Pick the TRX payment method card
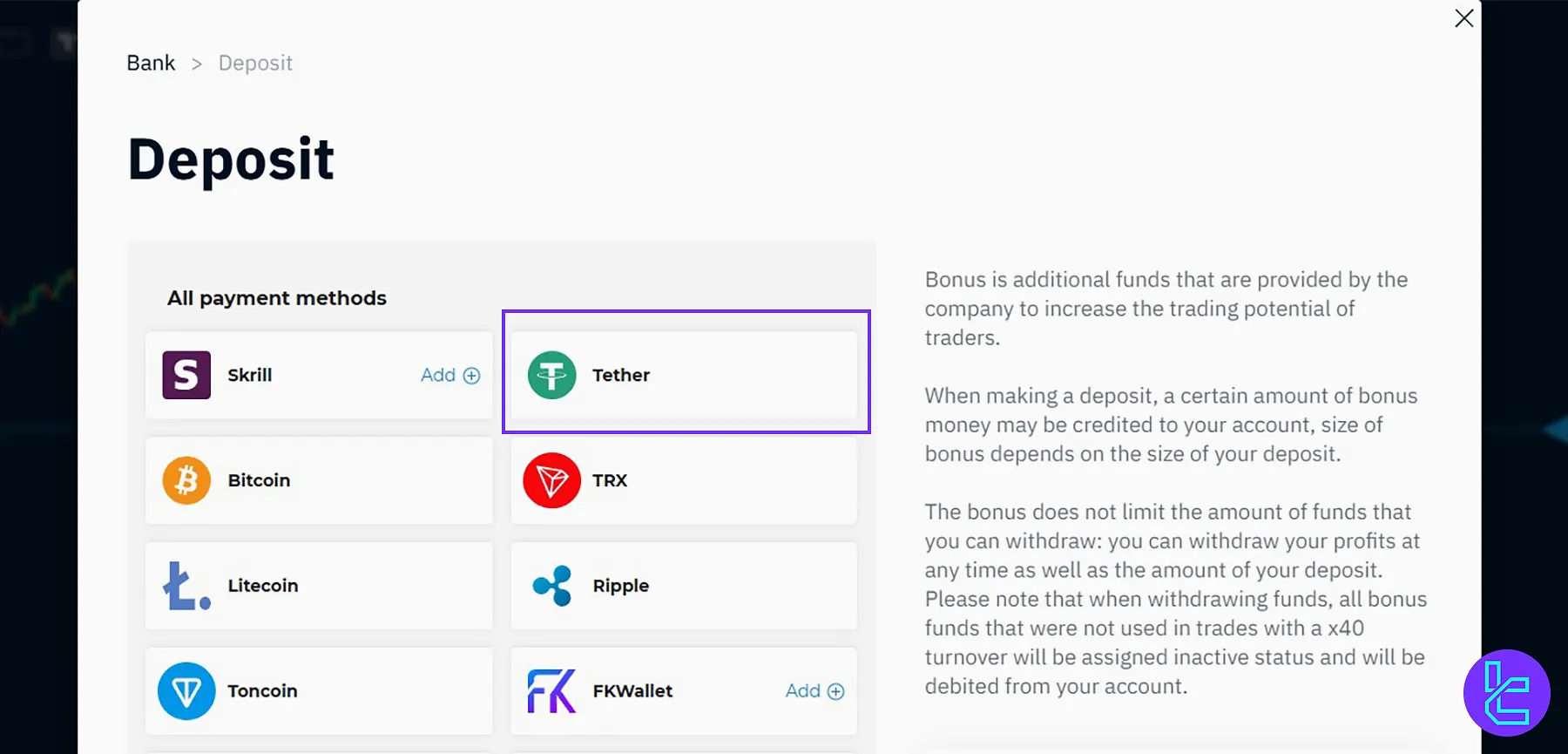Screen dimensions: 1568x754 point(684,480)
